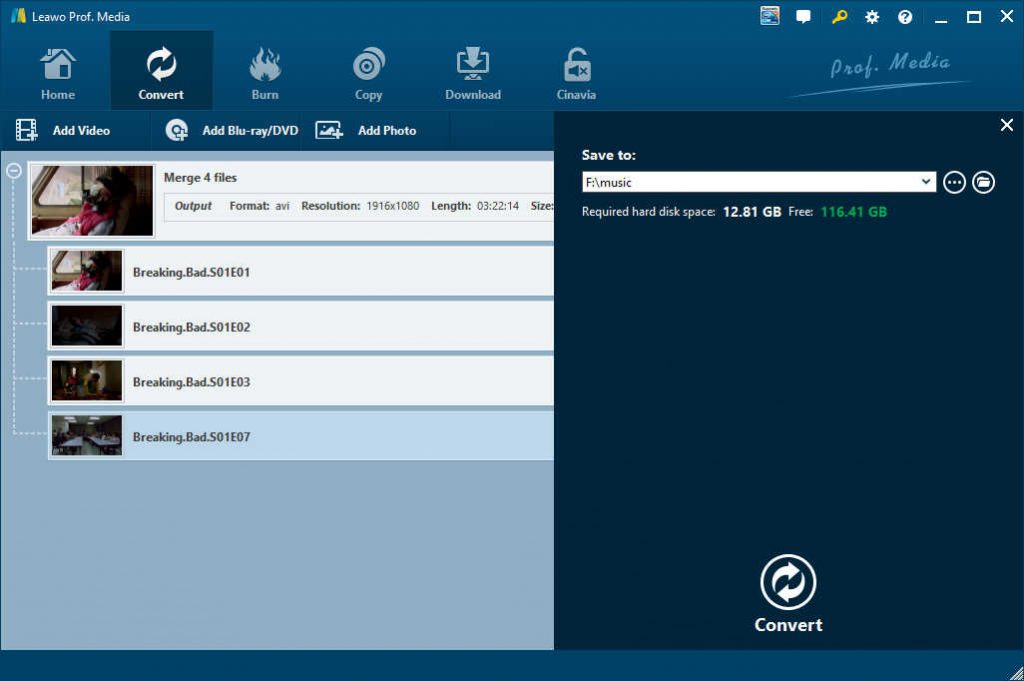Select Breaking.Bad.S01E07 file row
Viewport: 1024px width, 681px height.
(x=301, y=436)
